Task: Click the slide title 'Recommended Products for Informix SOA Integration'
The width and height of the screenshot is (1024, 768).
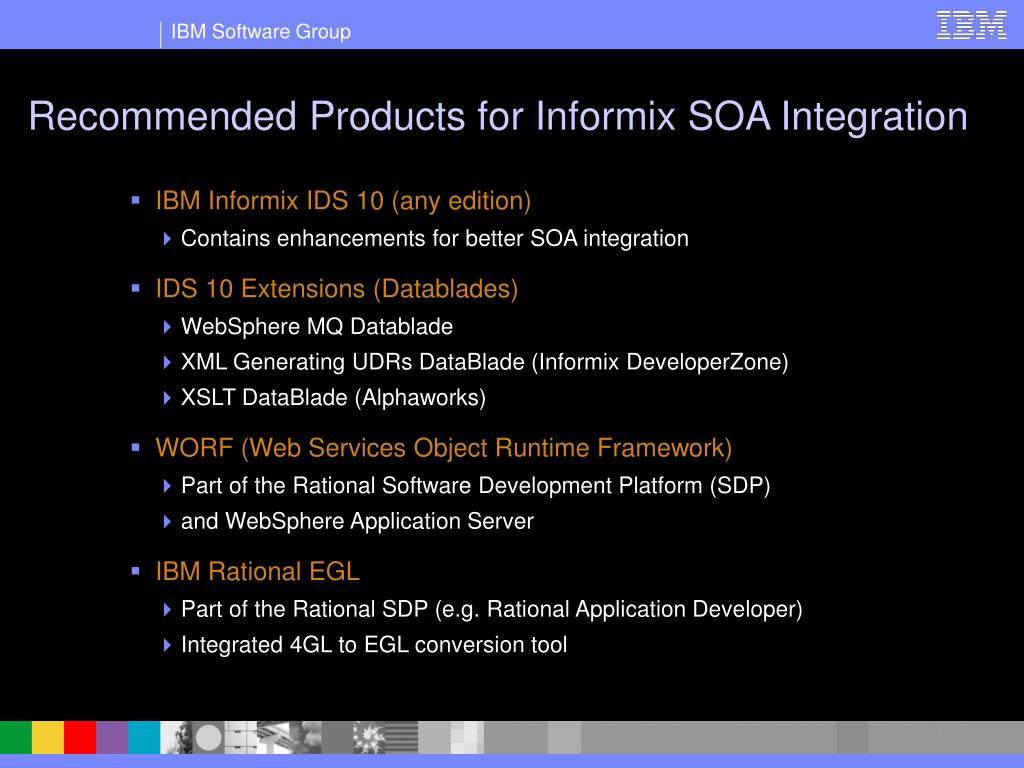Action: 498,117
